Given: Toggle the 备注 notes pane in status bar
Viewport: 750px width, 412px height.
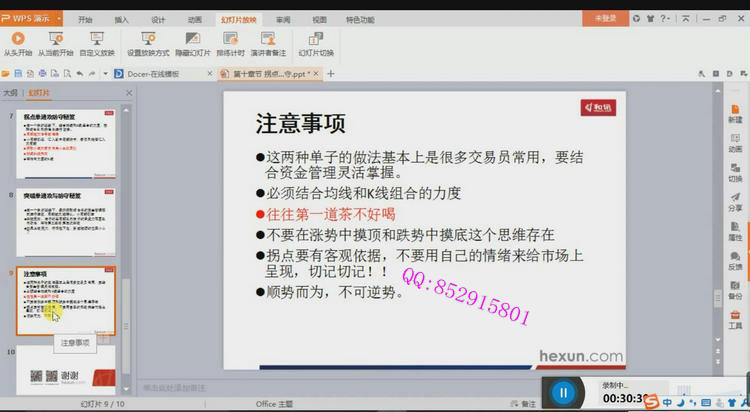Looking at the screenshot, I should [524, 404].
